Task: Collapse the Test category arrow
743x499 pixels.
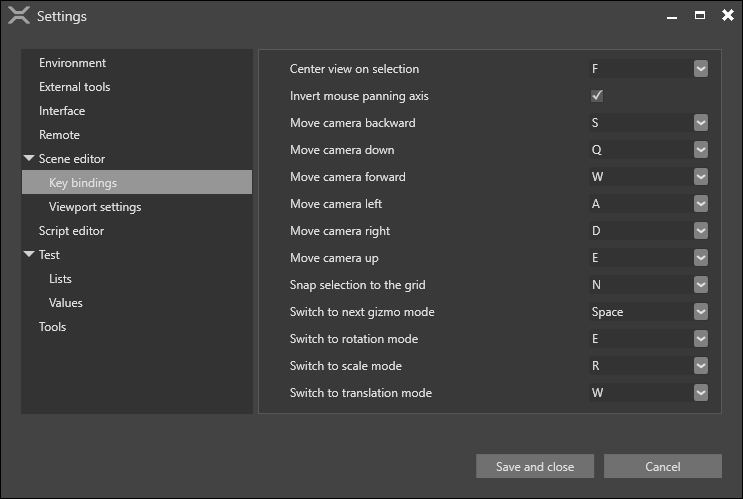Action: (29, 255)
